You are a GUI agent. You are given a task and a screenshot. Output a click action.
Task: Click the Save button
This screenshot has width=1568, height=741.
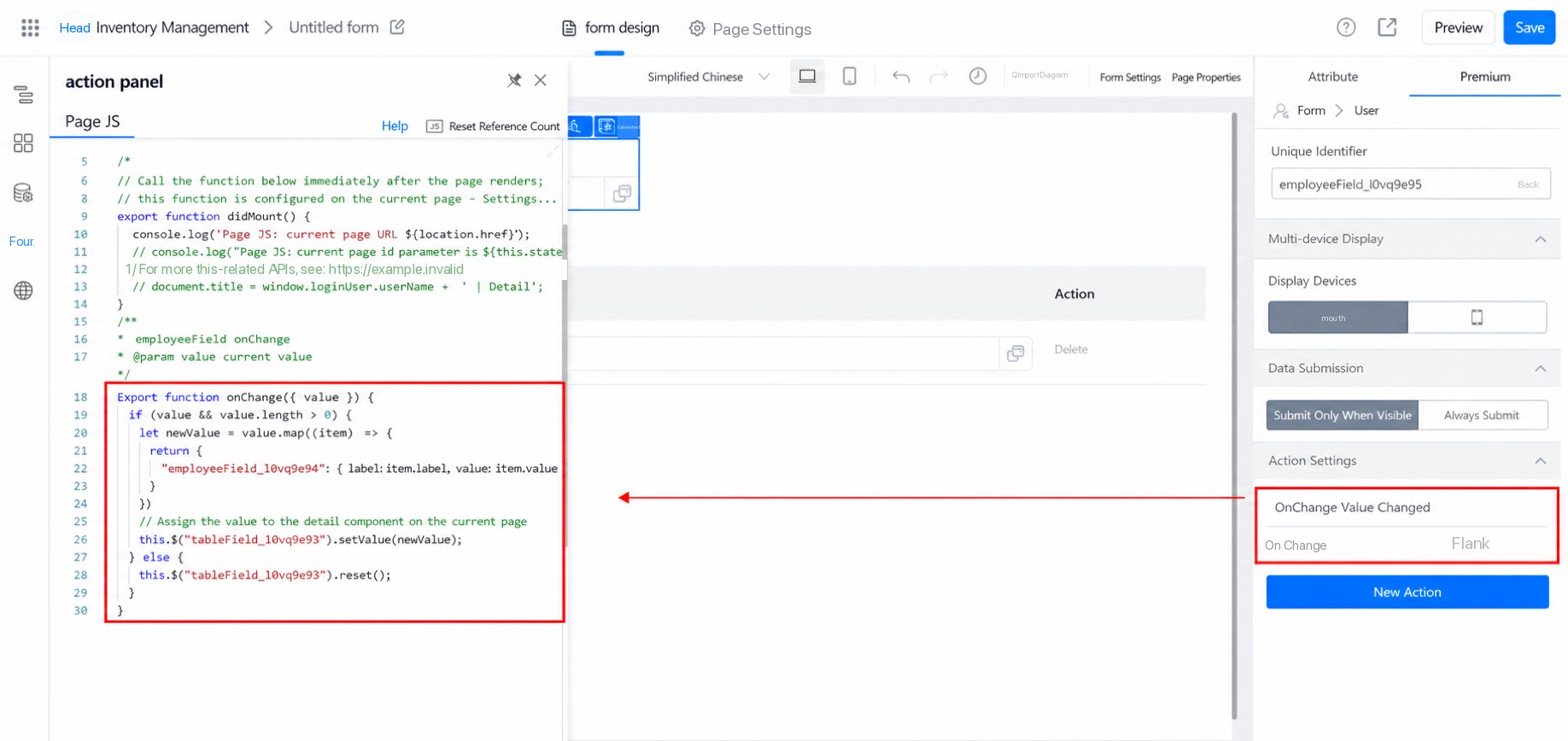pyautogui.click(x=1529, y=28)
